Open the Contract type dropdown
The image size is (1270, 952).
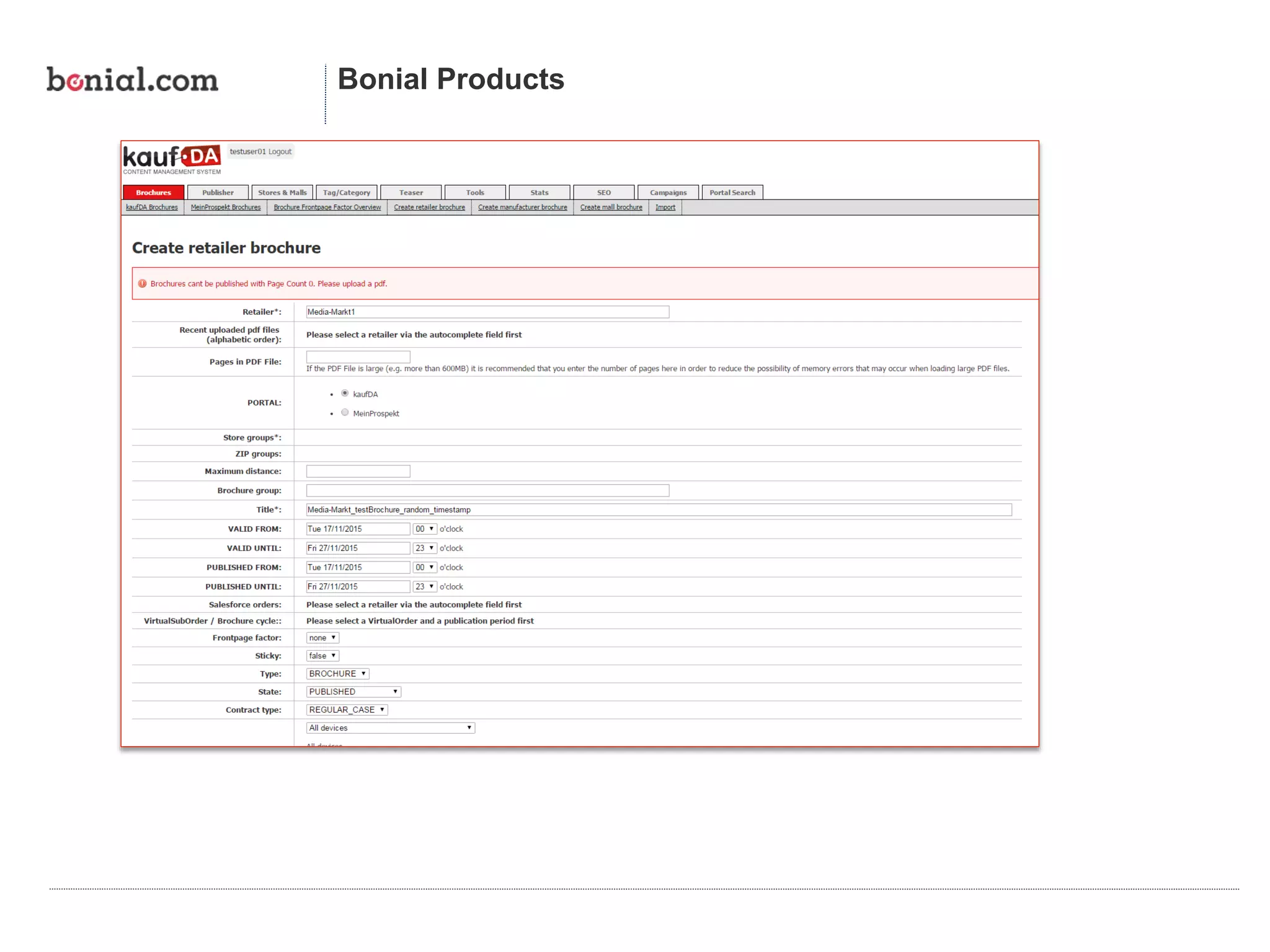347,710
